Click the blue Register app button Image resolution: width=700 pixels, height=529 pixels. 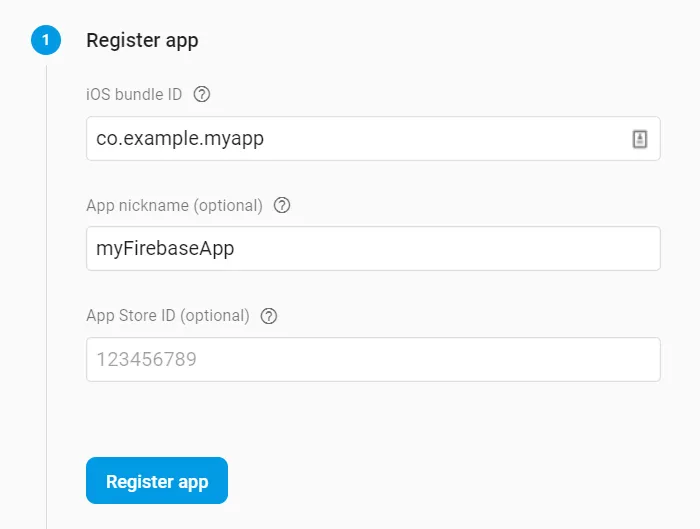coord(157,480)
